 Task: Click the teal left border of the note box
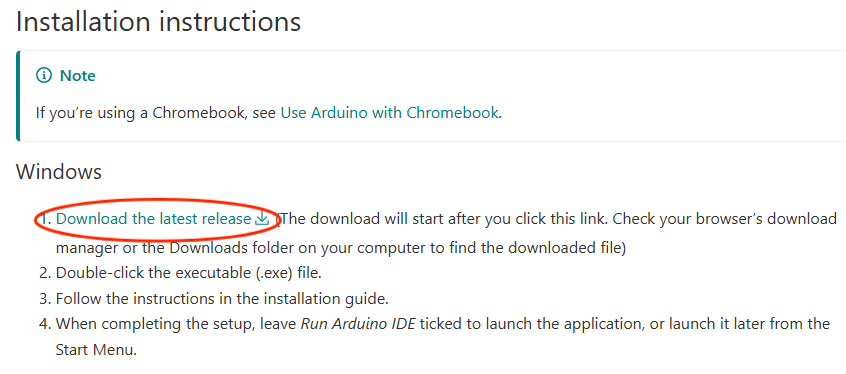tap(18, 96)
